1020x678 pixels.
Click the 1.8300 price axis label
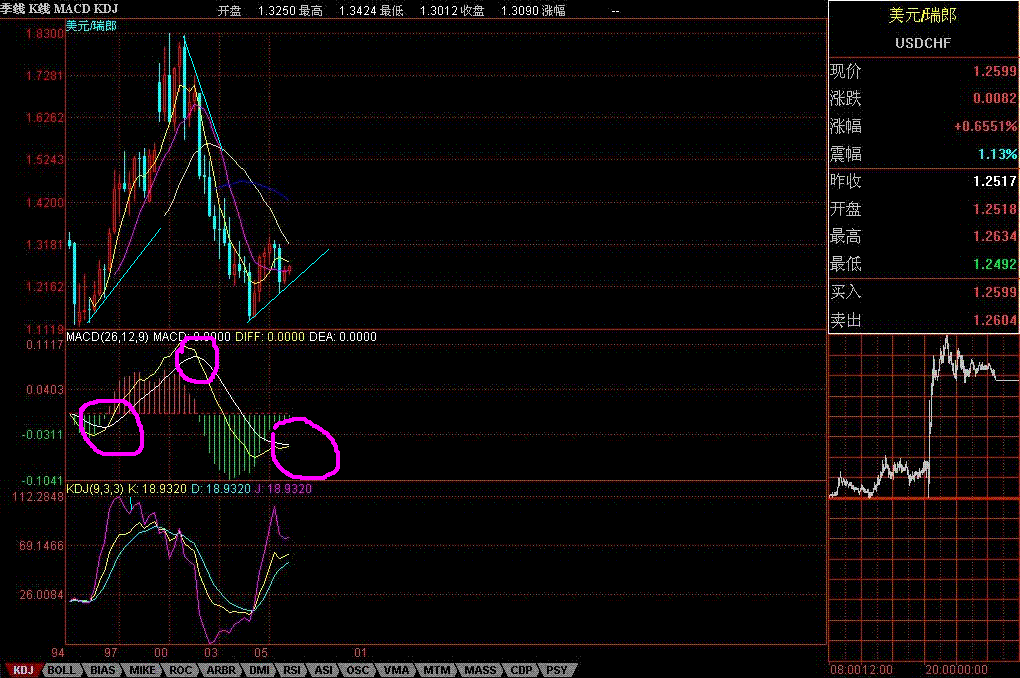tap(45, 34)
